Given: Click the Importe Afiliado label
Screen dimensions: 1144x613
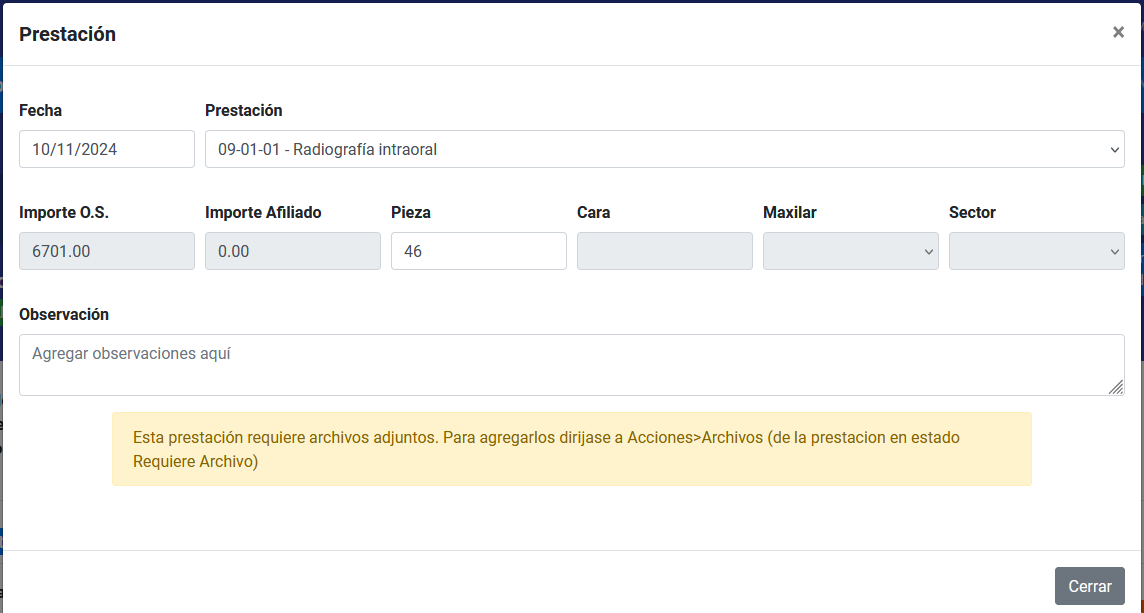Looking at the screenshot, I should coord(263,212).
